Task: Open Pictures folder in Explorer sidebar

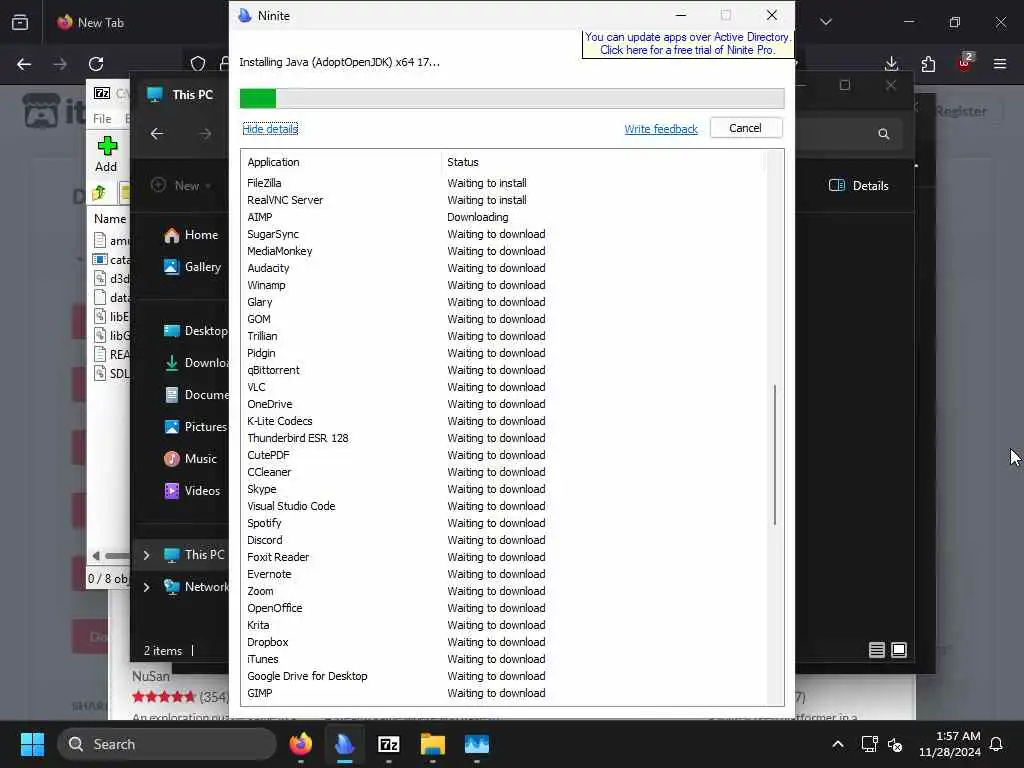Action: [195, 426]
